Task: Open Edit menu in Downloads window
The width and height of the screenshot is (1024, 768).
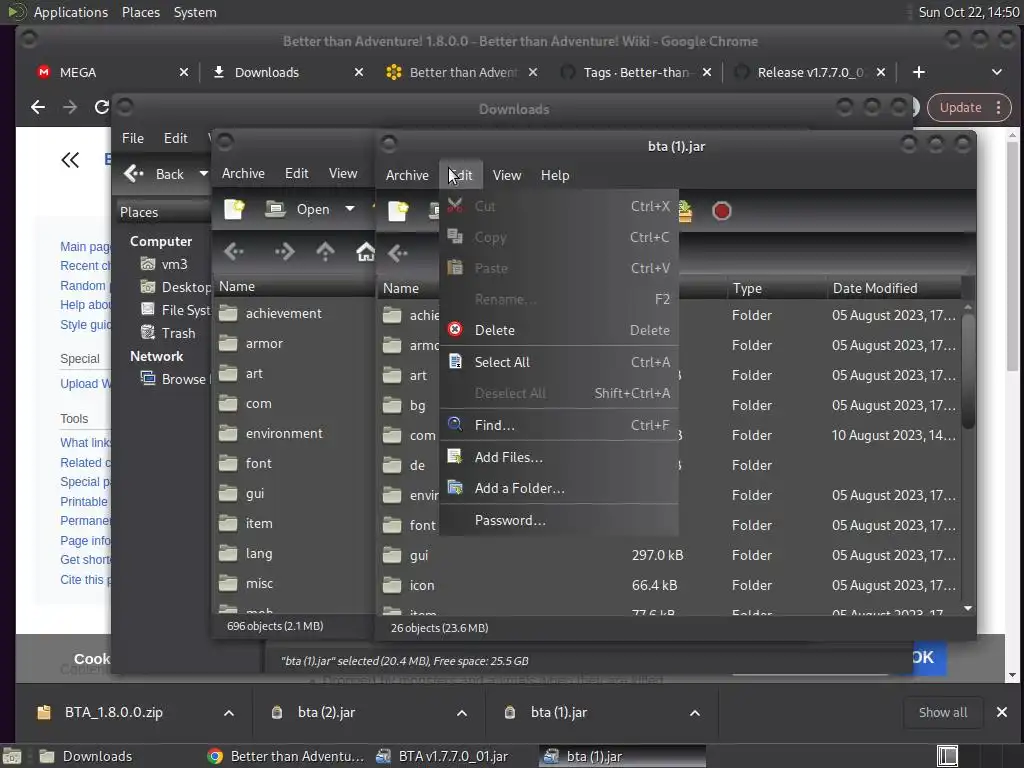Action: [175, 138]
